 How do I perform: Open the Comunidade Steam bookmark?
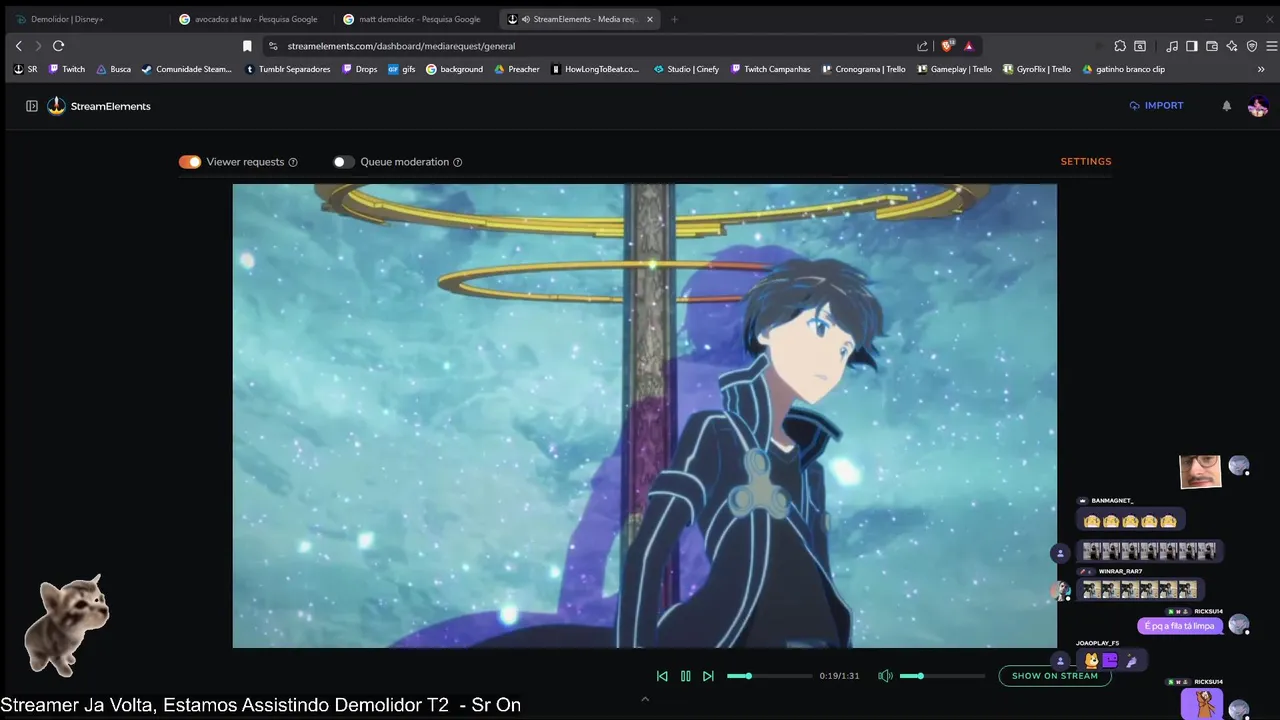point(186,69)
